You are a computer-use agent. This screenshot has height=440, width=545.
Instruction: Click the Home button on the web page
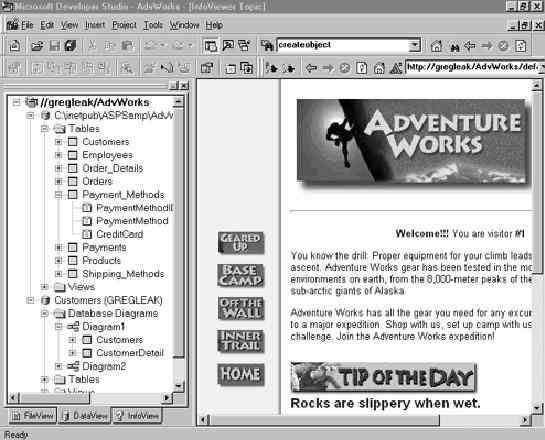[241, 374]
